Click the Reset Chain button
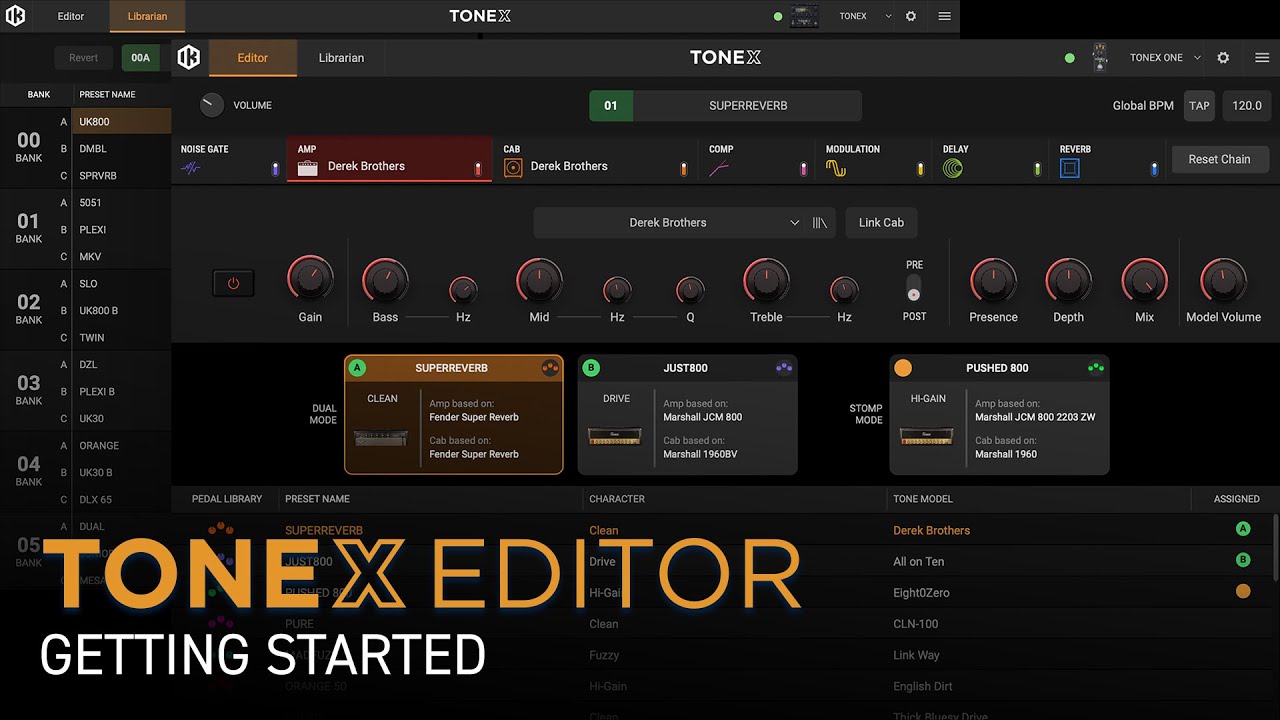The width and height of the screenshot is (1280, 720). coord(1219,159)
